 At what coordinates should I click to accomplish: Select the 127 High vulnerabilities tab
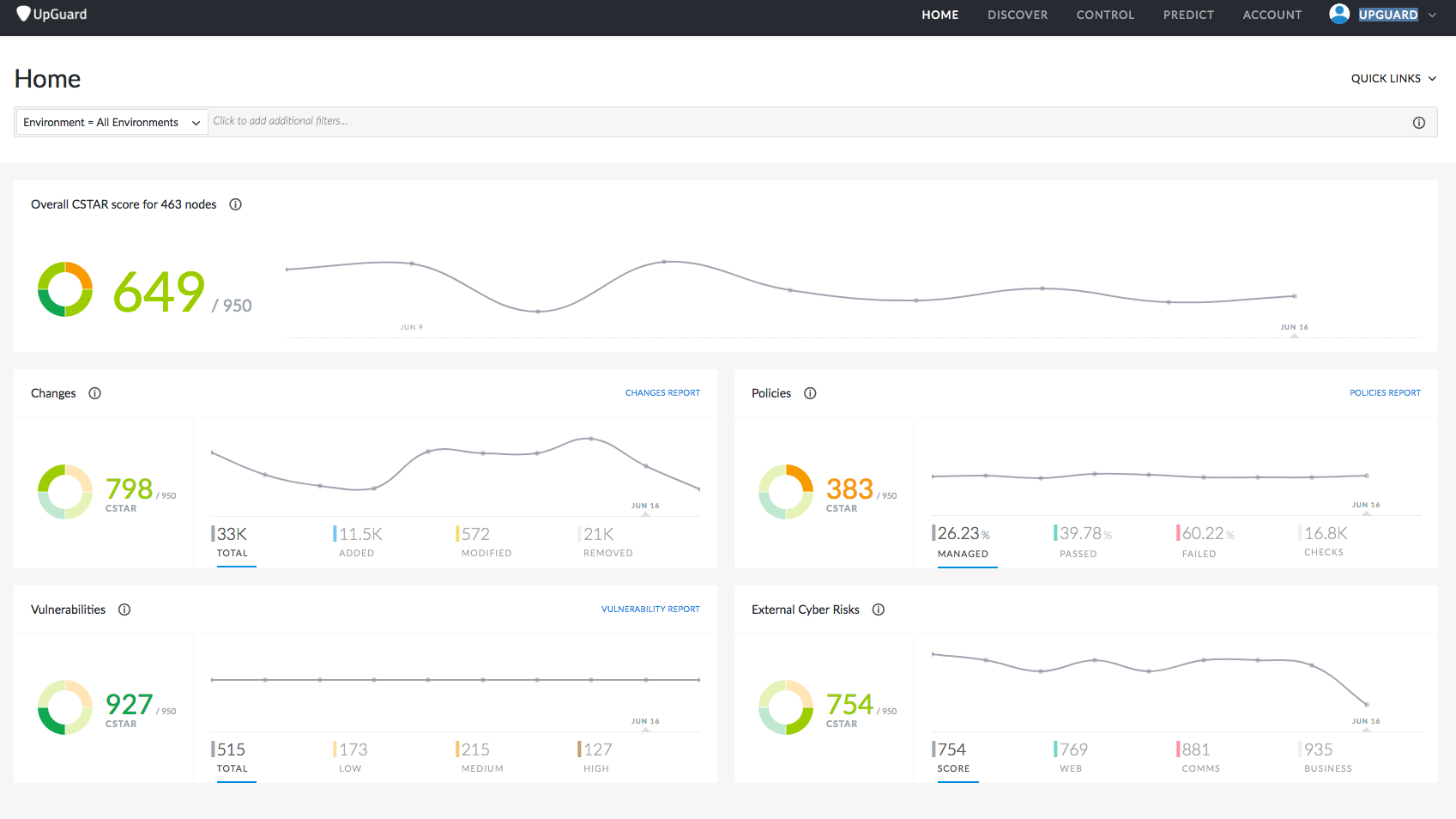coord(595,758)
